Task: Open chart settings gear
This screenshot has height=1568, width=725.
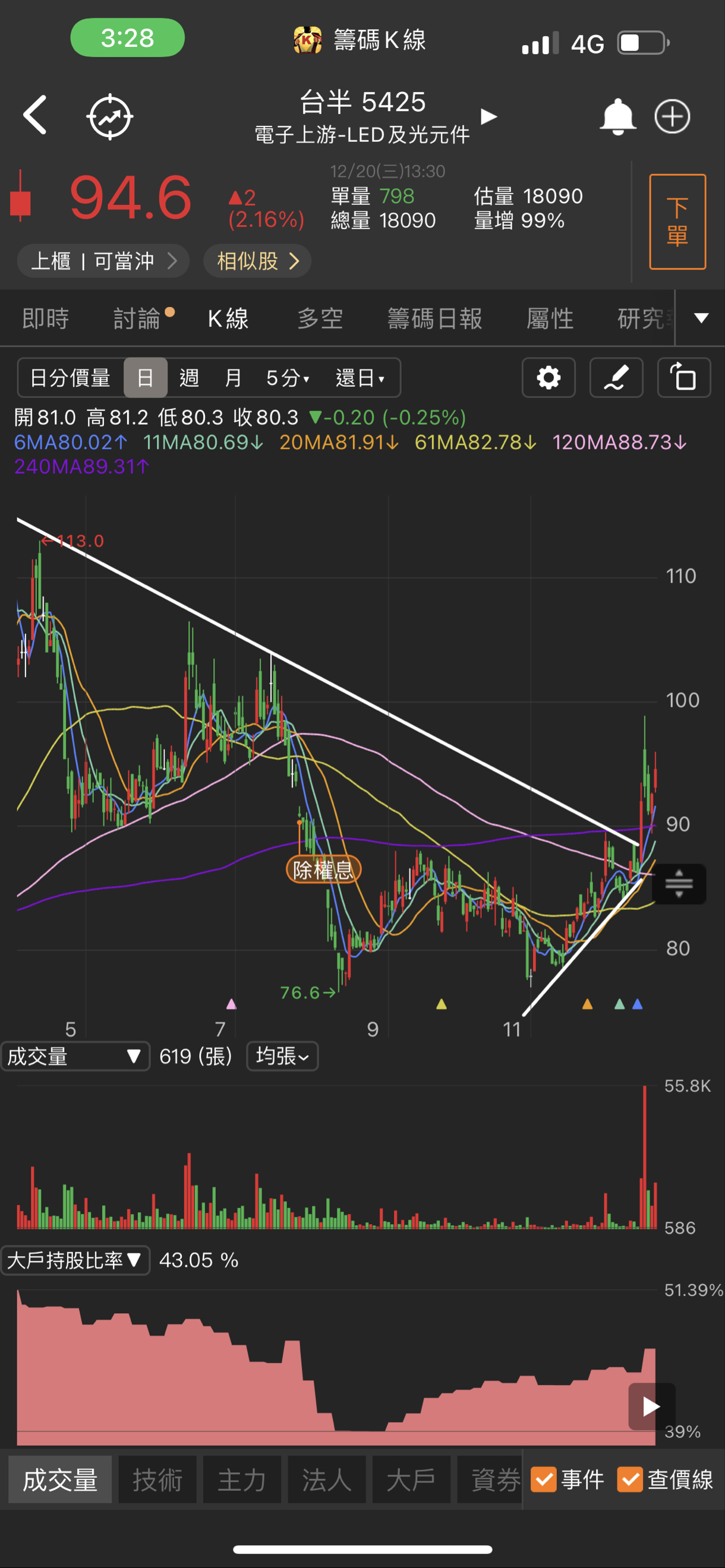Action: coord(549,377)
